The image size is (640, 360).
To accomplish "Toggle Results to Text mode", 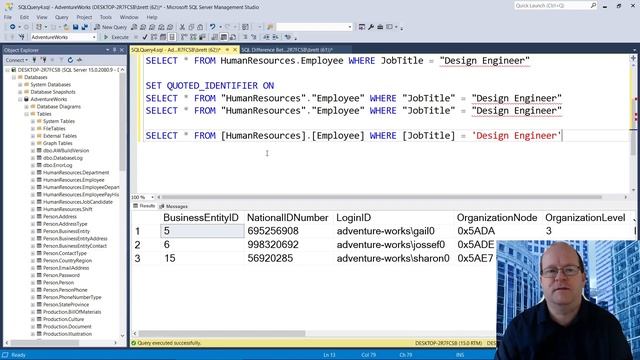I will click(215, 37).
